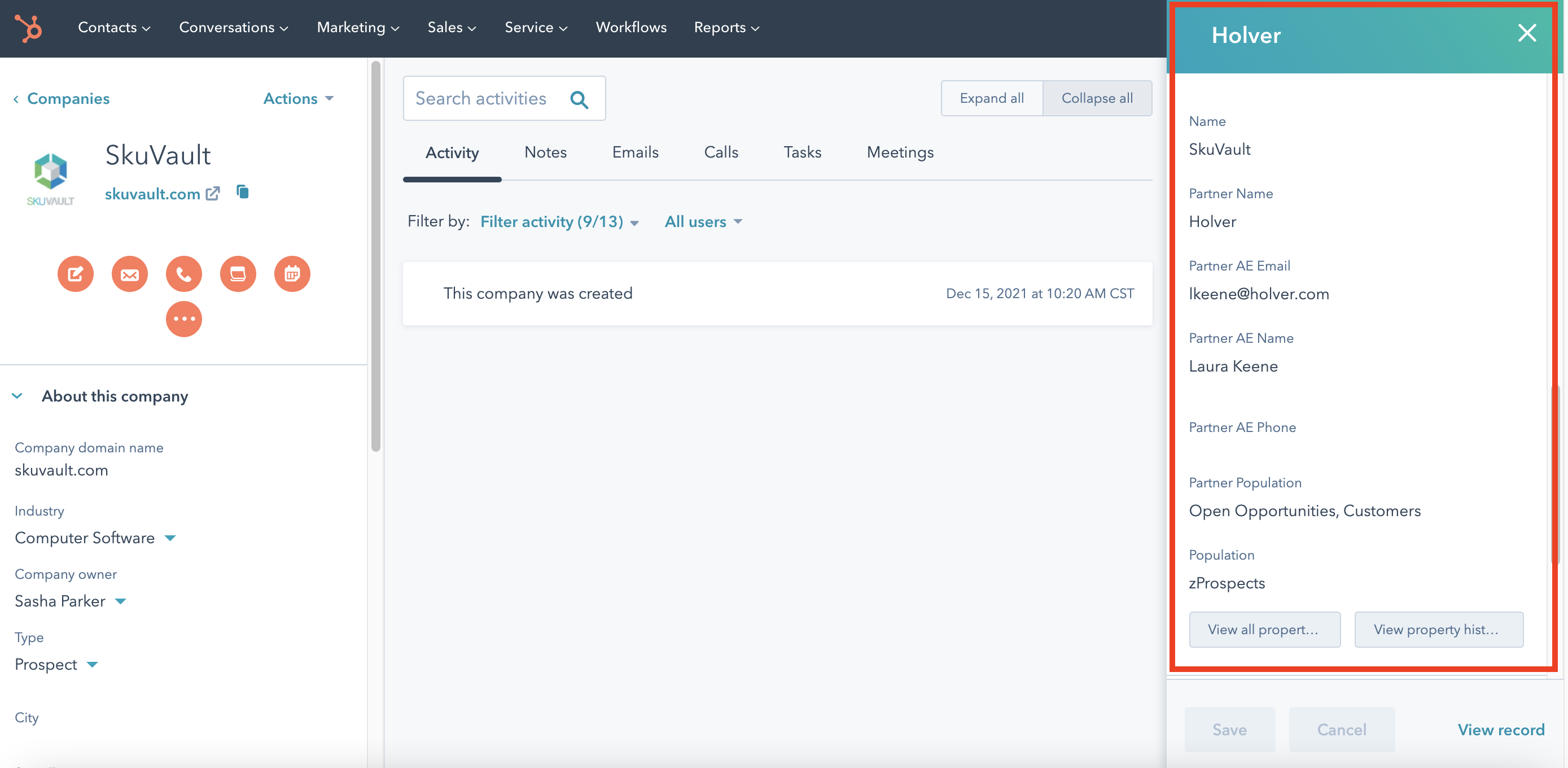Open the Industry Computer Software dropdown
This screenshot has height=768, width=1568.
pyautogui.click(x=95, y=538)
